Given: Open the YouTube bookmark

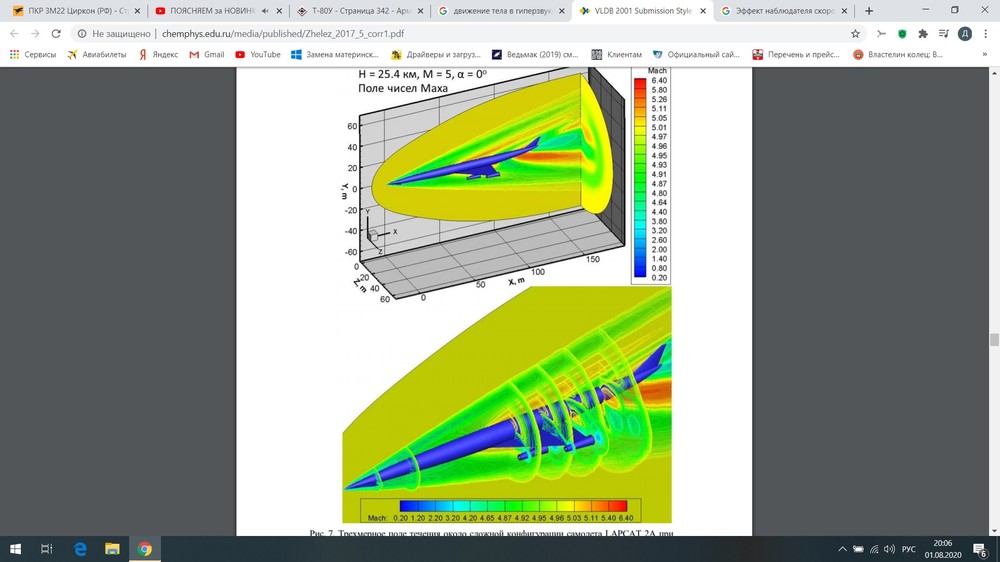Looking at the screenshot, I should 258,55.
